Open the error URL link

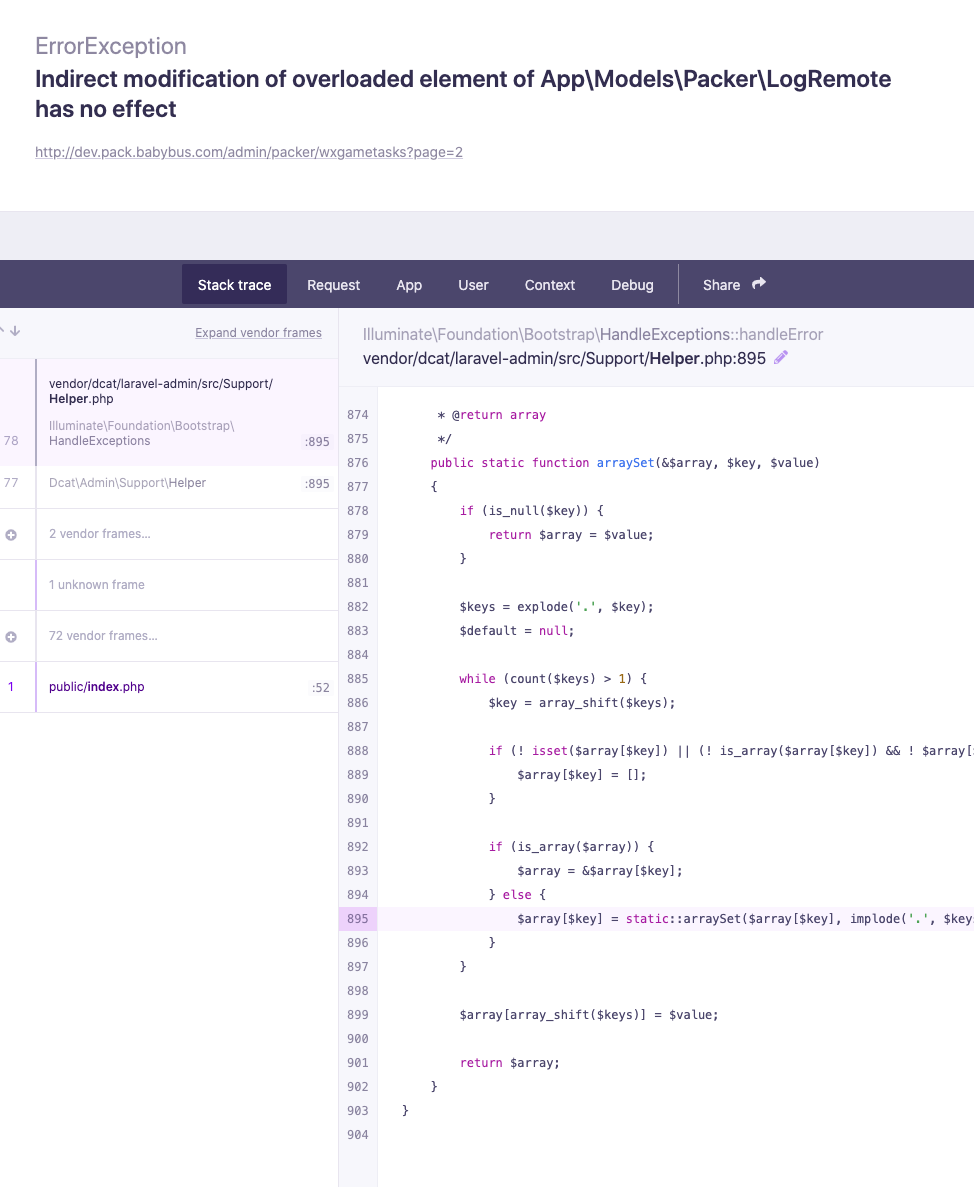tap(249, 152)
